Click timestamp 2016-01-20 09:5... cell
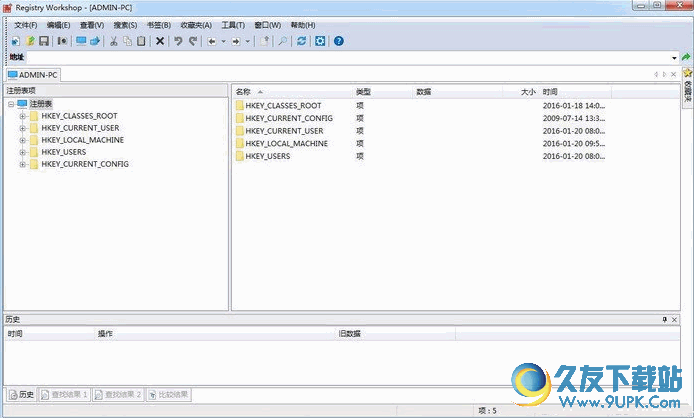694x418 pixels. [x=574, y=144]
